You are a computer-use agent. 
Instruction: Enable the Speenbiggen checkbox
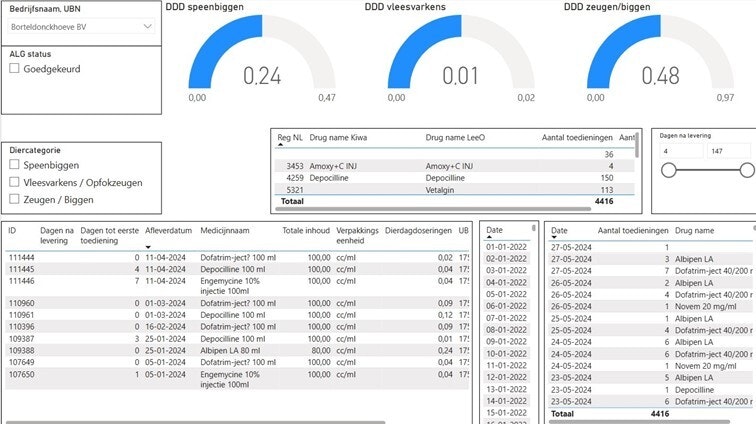[x=14, y=165]
